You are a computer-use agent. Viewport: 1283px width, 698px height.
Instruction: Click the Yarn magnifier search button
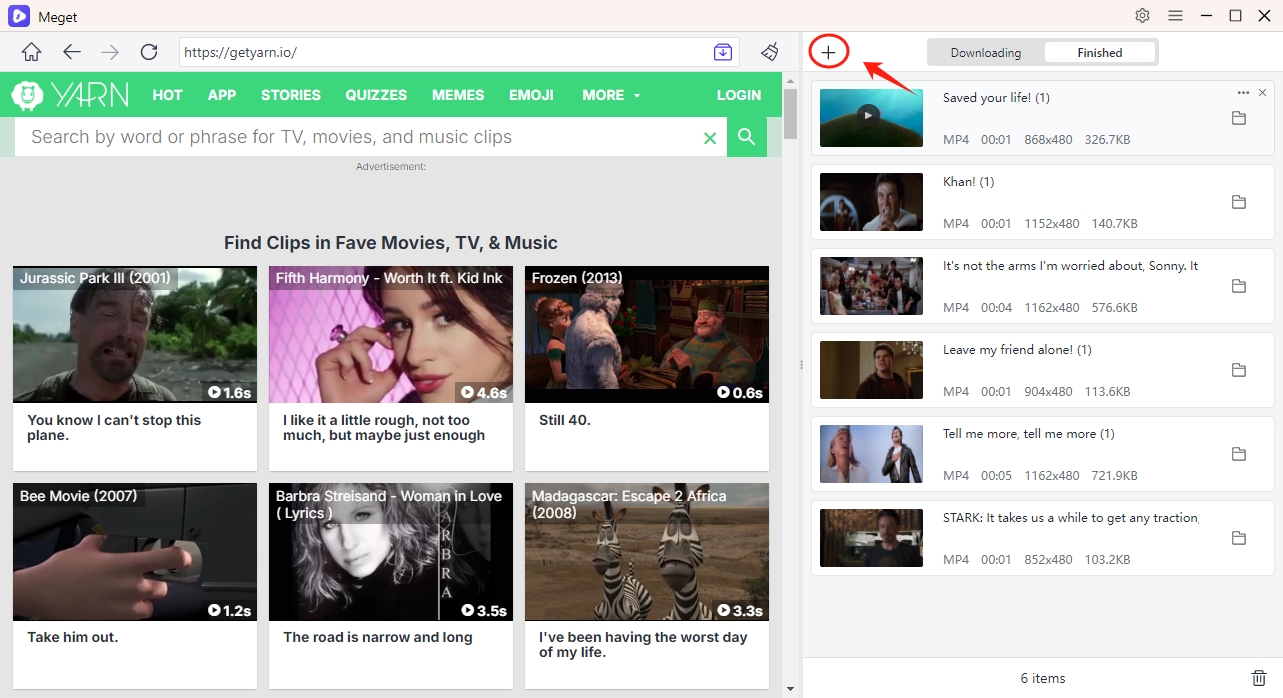746,137
